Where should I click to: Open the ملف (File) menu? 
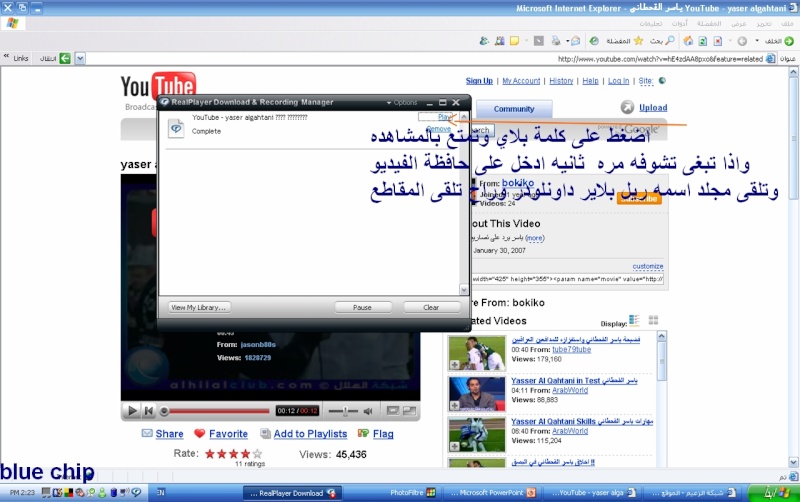coord(787,23)
